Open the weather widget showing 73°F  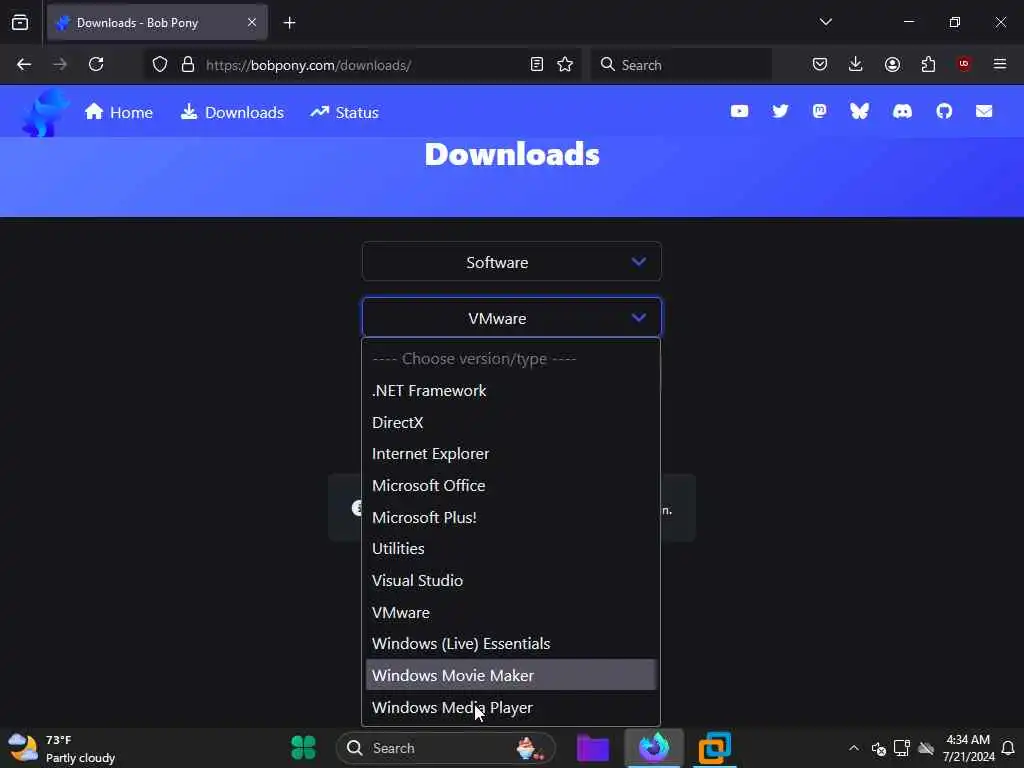[x=62, y=748]
